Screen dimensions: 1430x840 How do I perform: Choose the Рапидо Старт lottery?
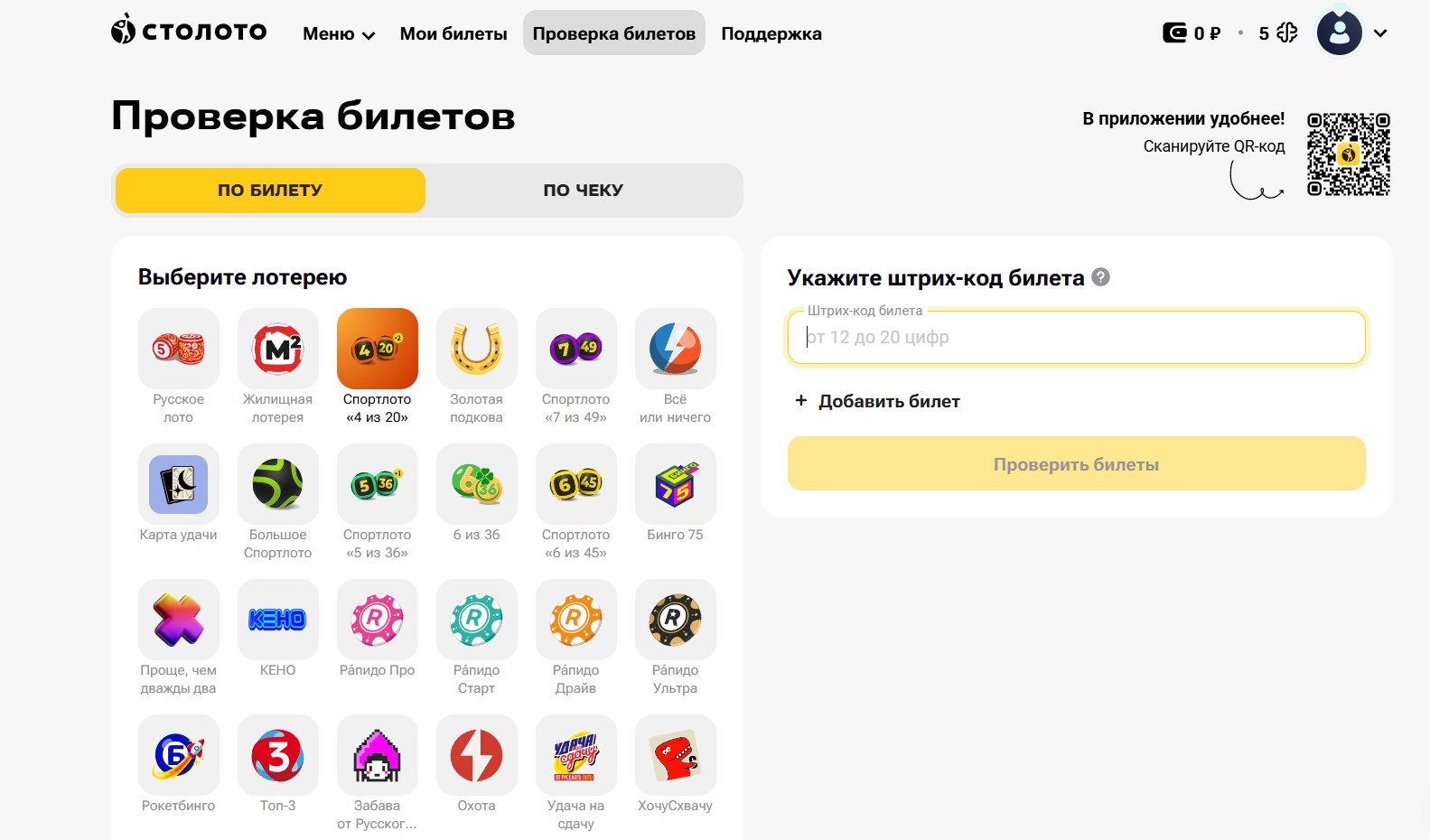476,620
